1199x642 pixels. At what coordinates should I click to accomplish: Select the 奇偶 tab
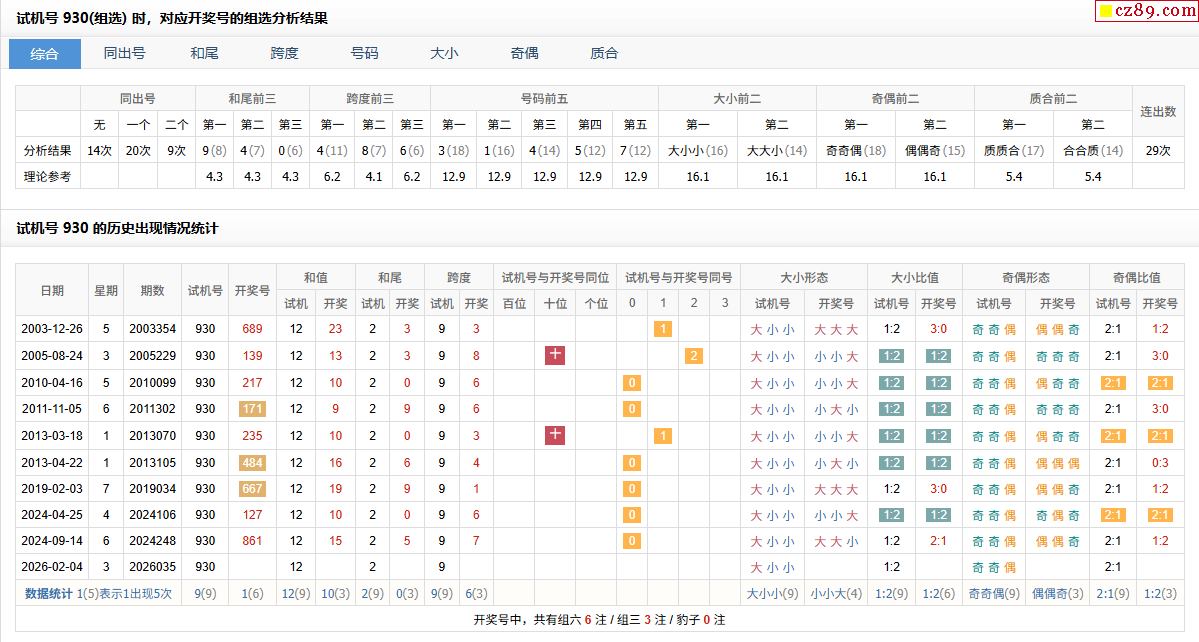pyautogui.click(x=525, y=54)
